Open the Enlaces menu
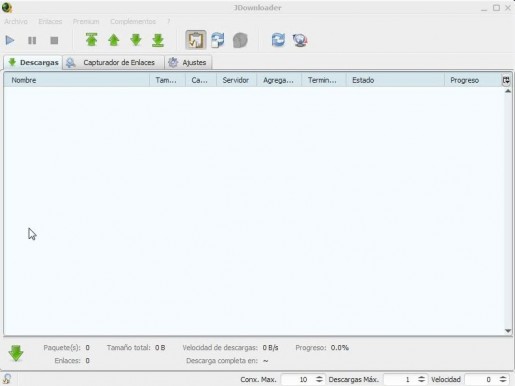The image size is (515, 386). coord(50,21)
